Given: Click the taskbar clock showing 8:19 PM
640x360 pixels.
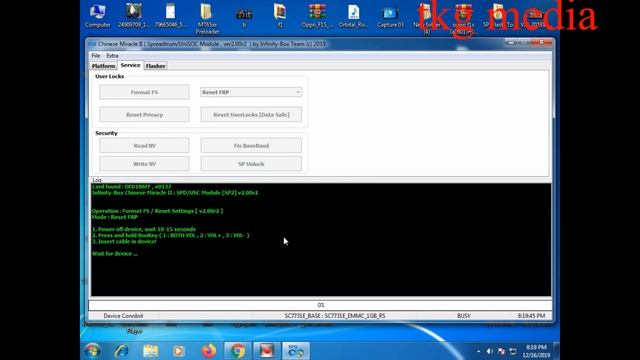Looking at the screenshot, I should [x=536, y=351].
